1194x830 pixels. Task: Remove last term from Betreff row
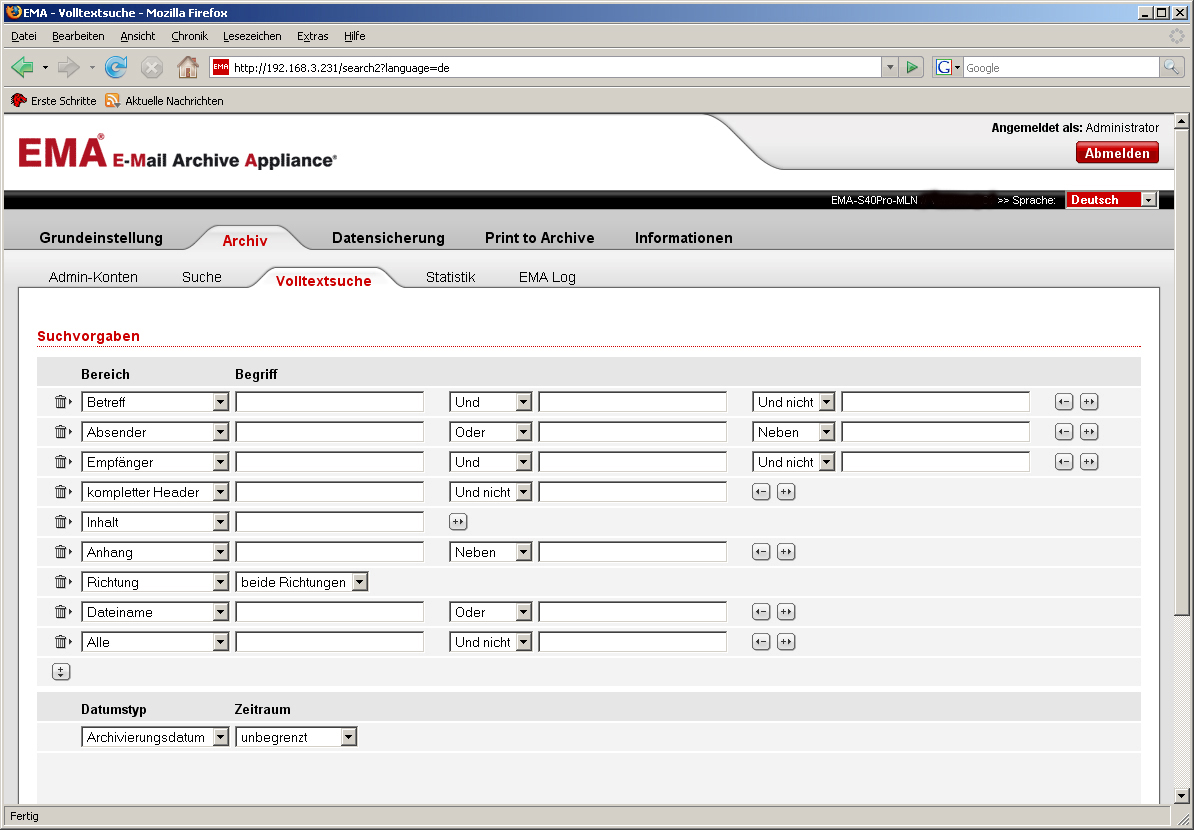pyautogui.click(x=1064, y=402)
